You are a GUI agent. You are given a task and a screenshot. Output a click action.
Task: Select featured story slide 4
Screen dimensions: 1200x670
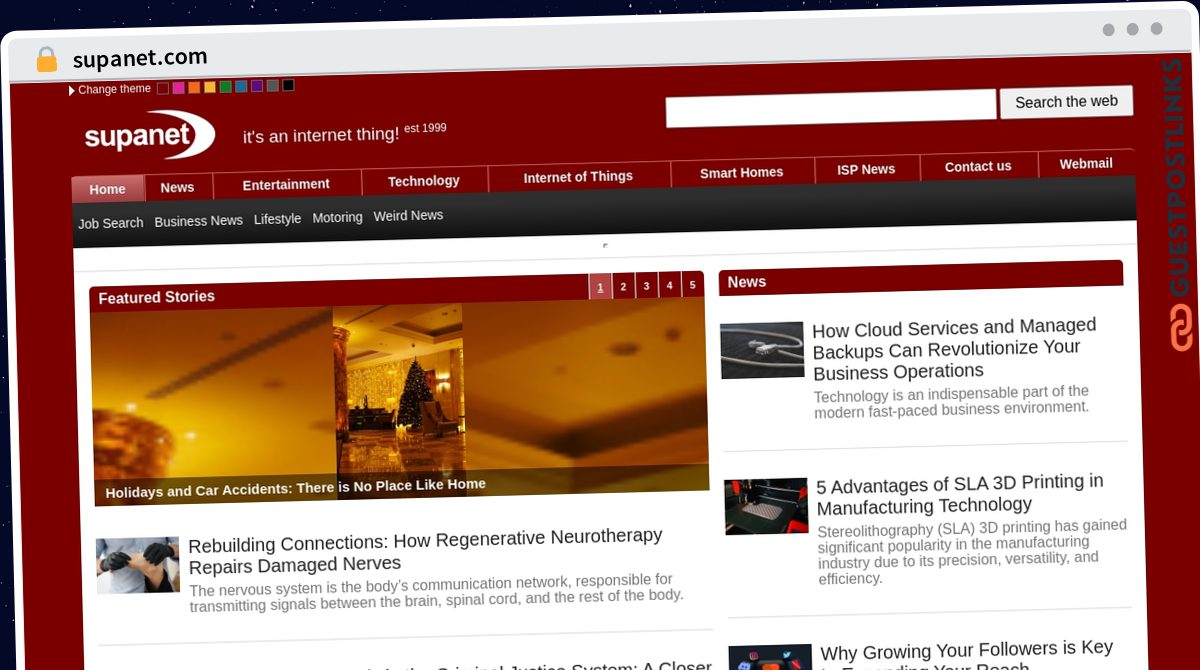669,286
